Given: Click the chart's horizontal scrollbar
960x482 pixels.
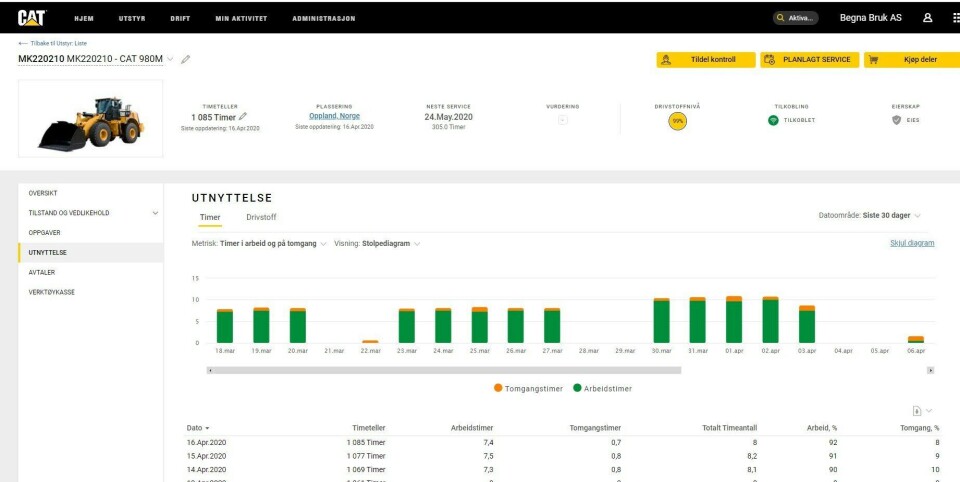Looking at the screenshot, I should (445, 370).
